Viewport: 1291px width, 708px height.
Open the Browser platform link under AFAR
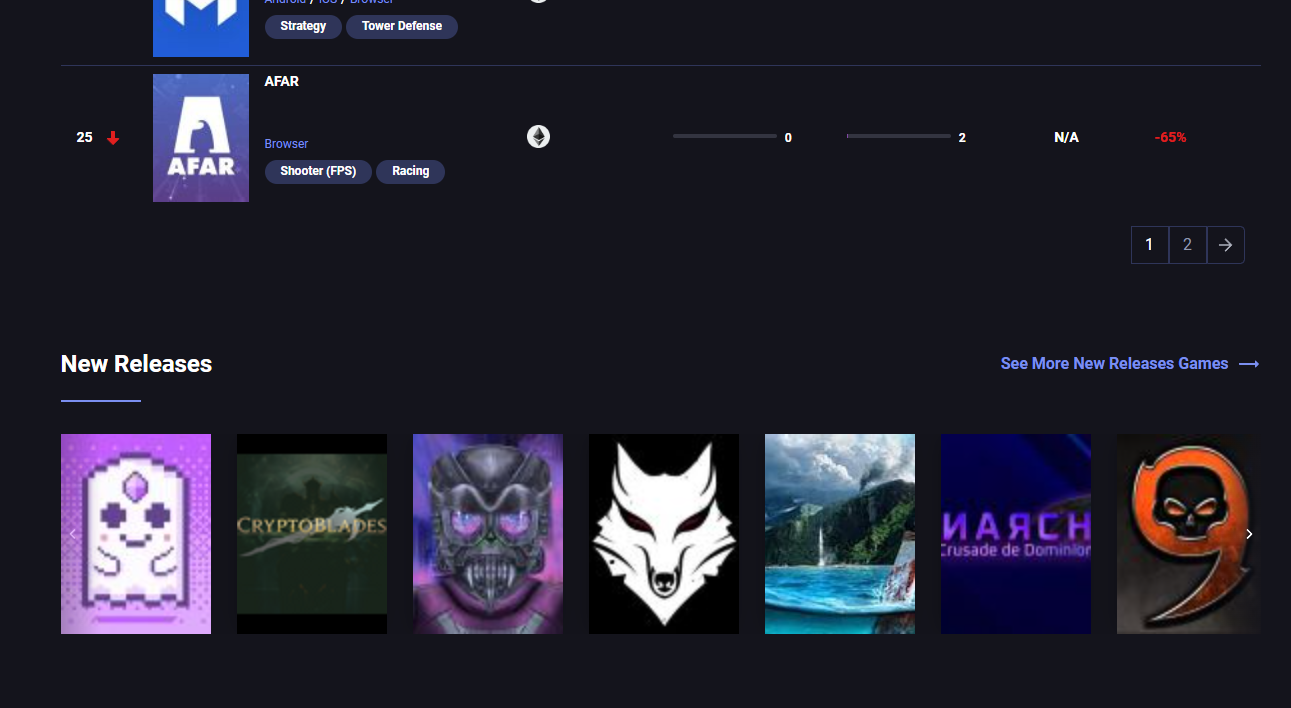(286, 143)
